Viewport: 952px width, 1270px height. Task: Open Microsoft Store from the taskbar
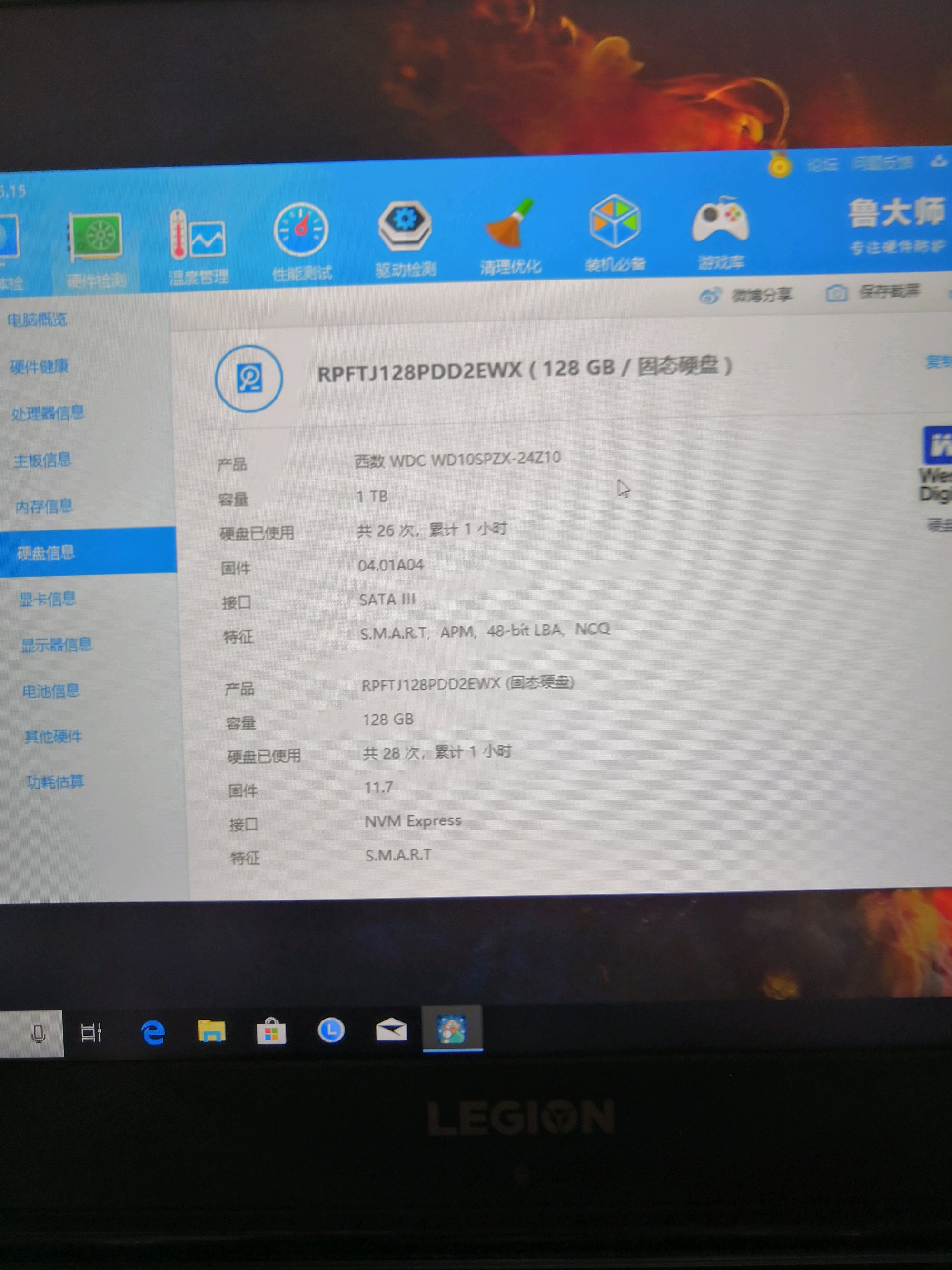(x=271, y=1031)
